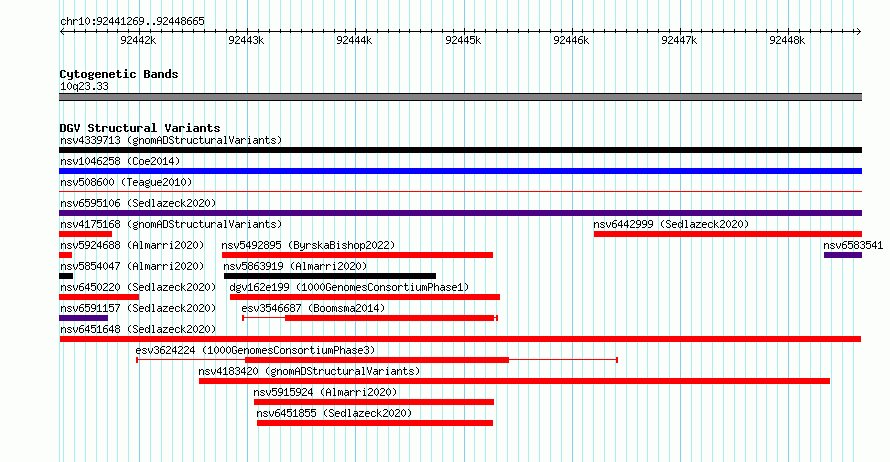Open the esv3546687 (Boomsma2014) label

(x=313, y=308)
